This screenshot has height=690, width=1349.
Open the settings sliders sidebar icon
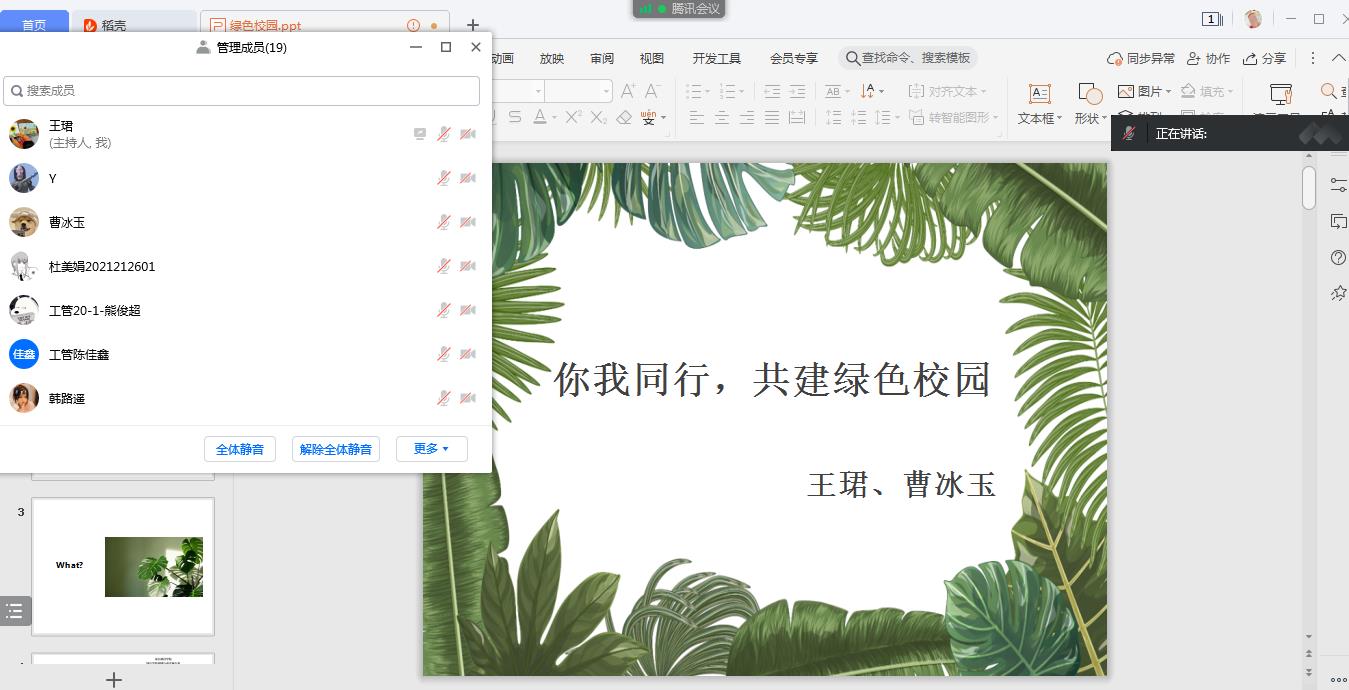click(x=1339, y=185)
